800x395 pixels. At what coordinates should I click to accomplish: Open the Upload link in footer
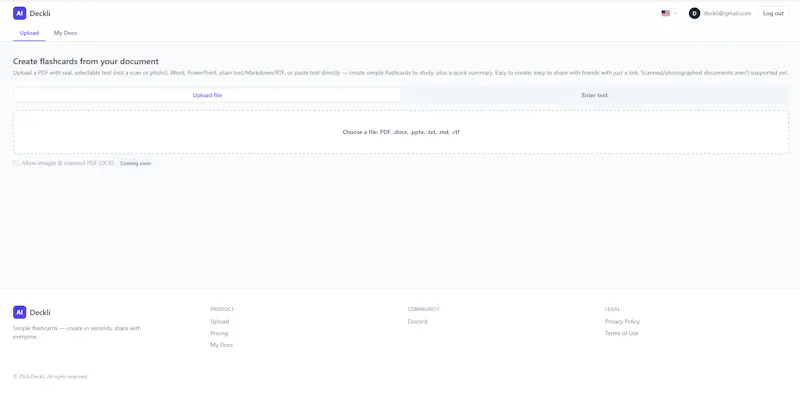[x=219, y=322]
